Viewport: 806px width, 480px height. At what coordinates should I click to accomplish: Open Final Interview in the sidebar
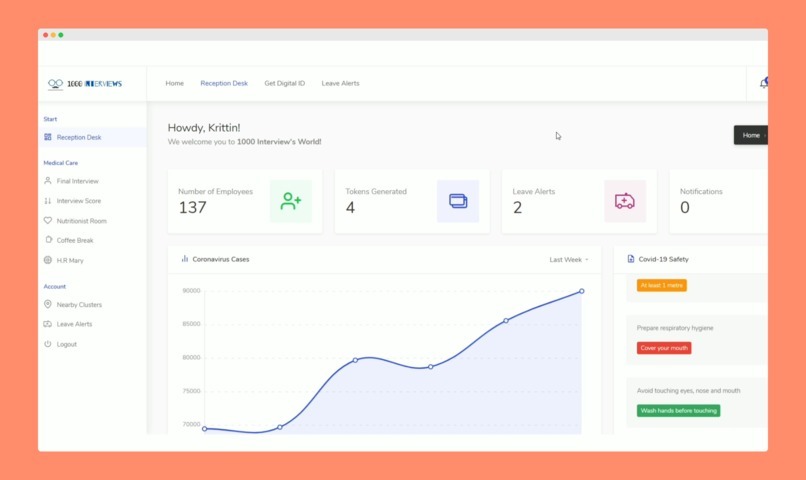tap(78, 181)
